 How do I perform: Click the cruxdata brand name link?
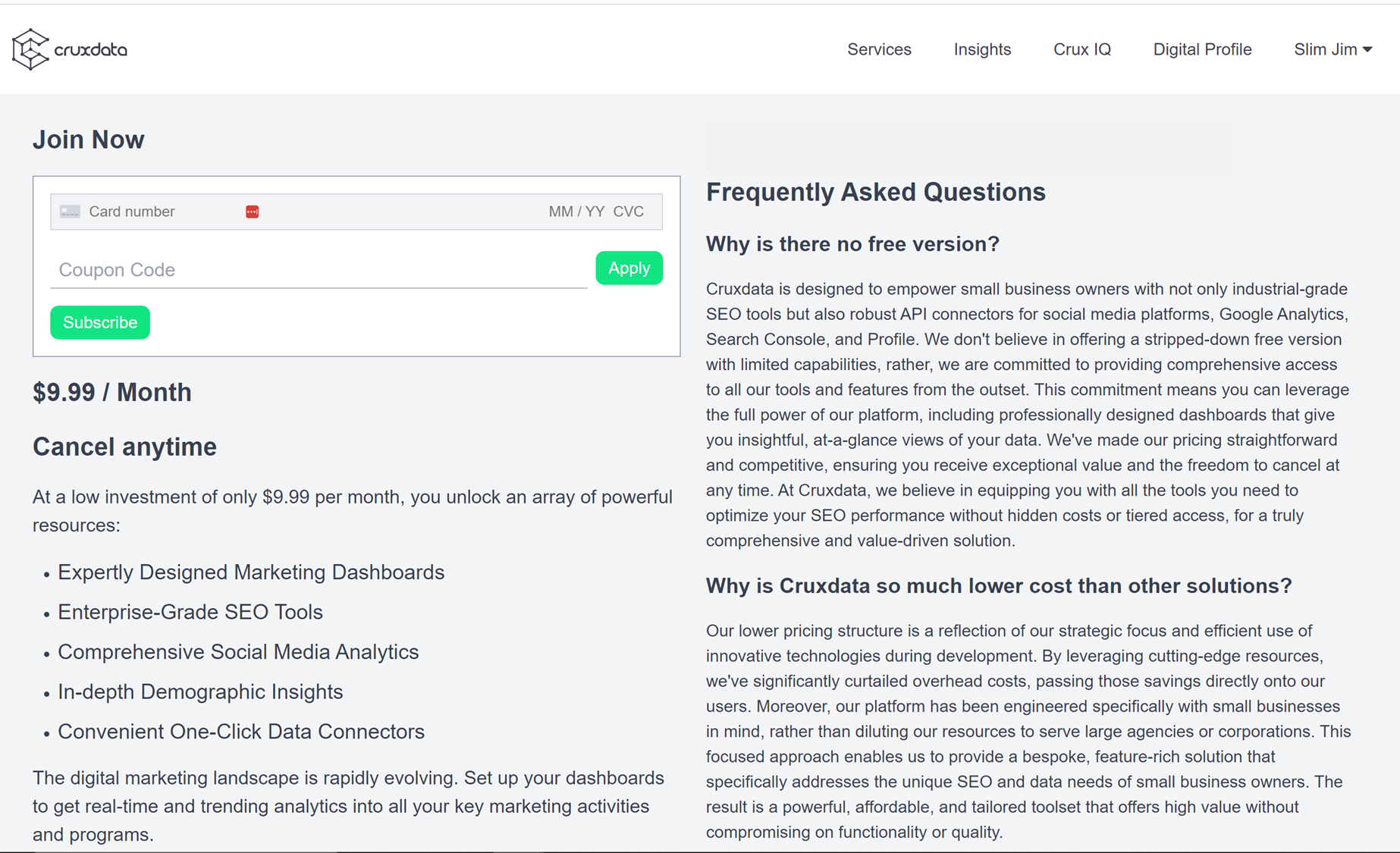[x=91, y=50]
